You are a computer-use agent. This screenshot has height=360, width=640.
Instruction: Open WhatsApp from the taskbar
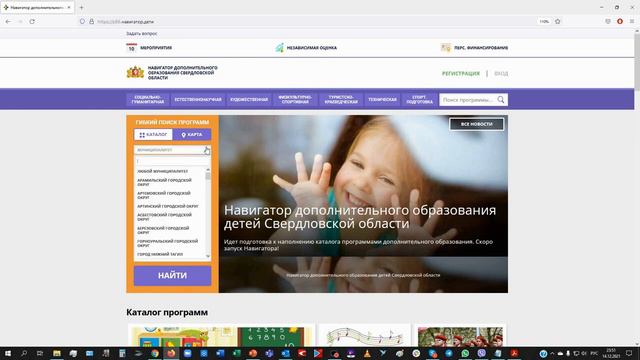pyautogui.click(x=465, y=353)
